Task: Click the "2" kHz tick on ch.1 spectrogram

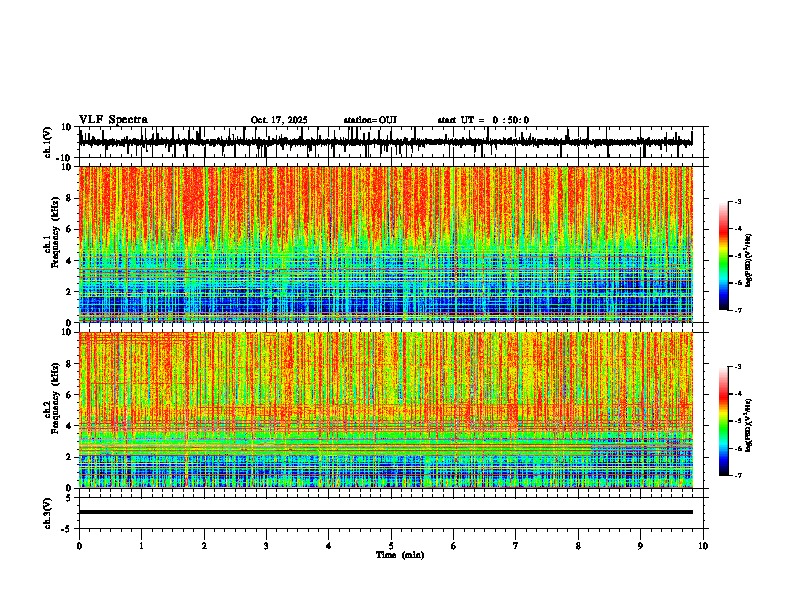Action: pos(69,292)
